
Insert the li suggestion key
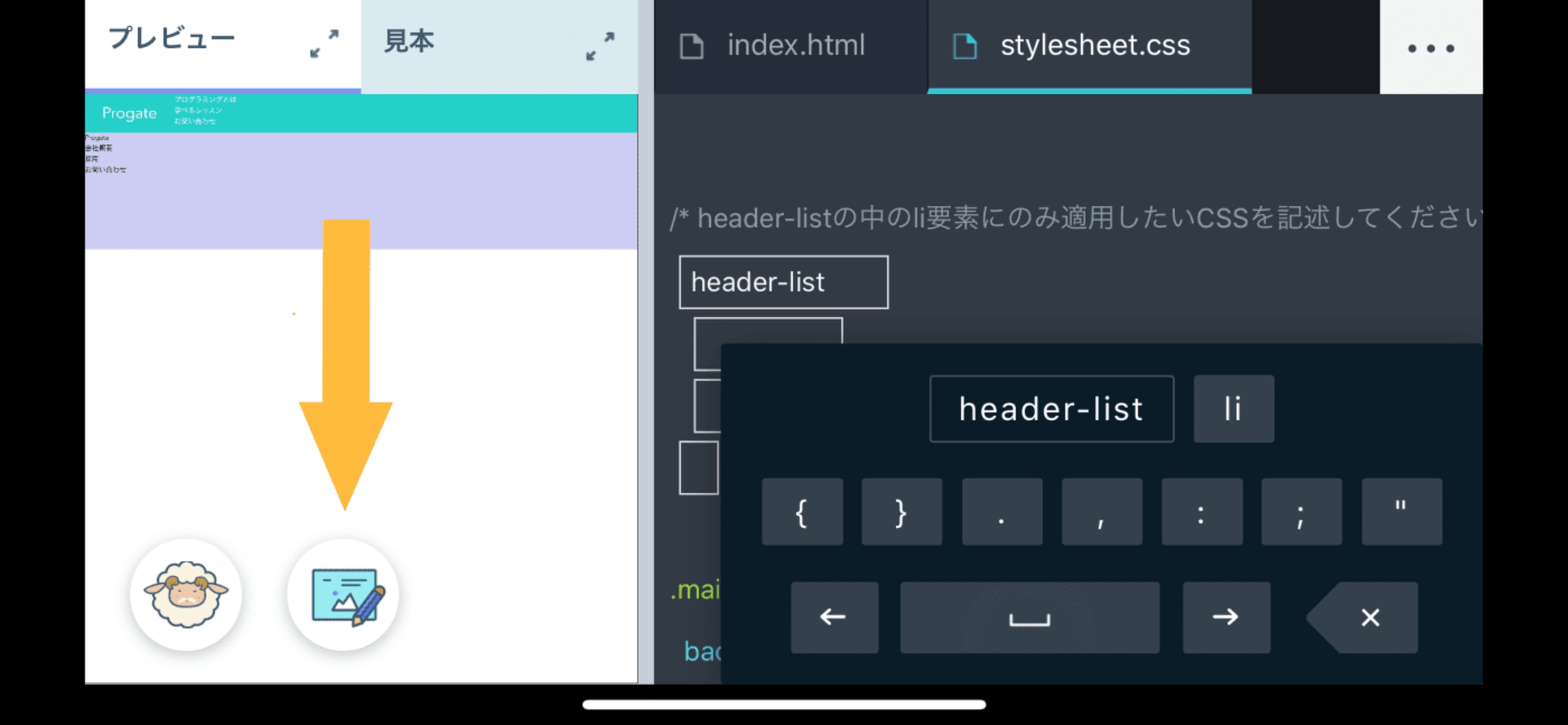(x=1233, y=409)
